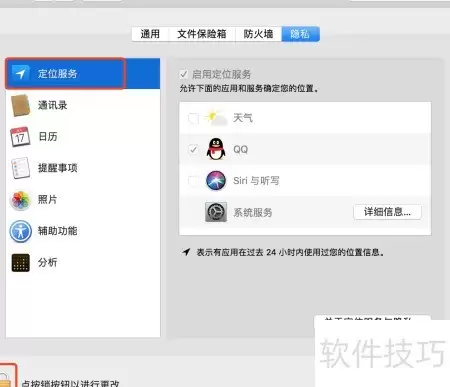Click the 详细信息... button
Image resolution: width=450 pixels, height=387 pixels.
[387, 212]
